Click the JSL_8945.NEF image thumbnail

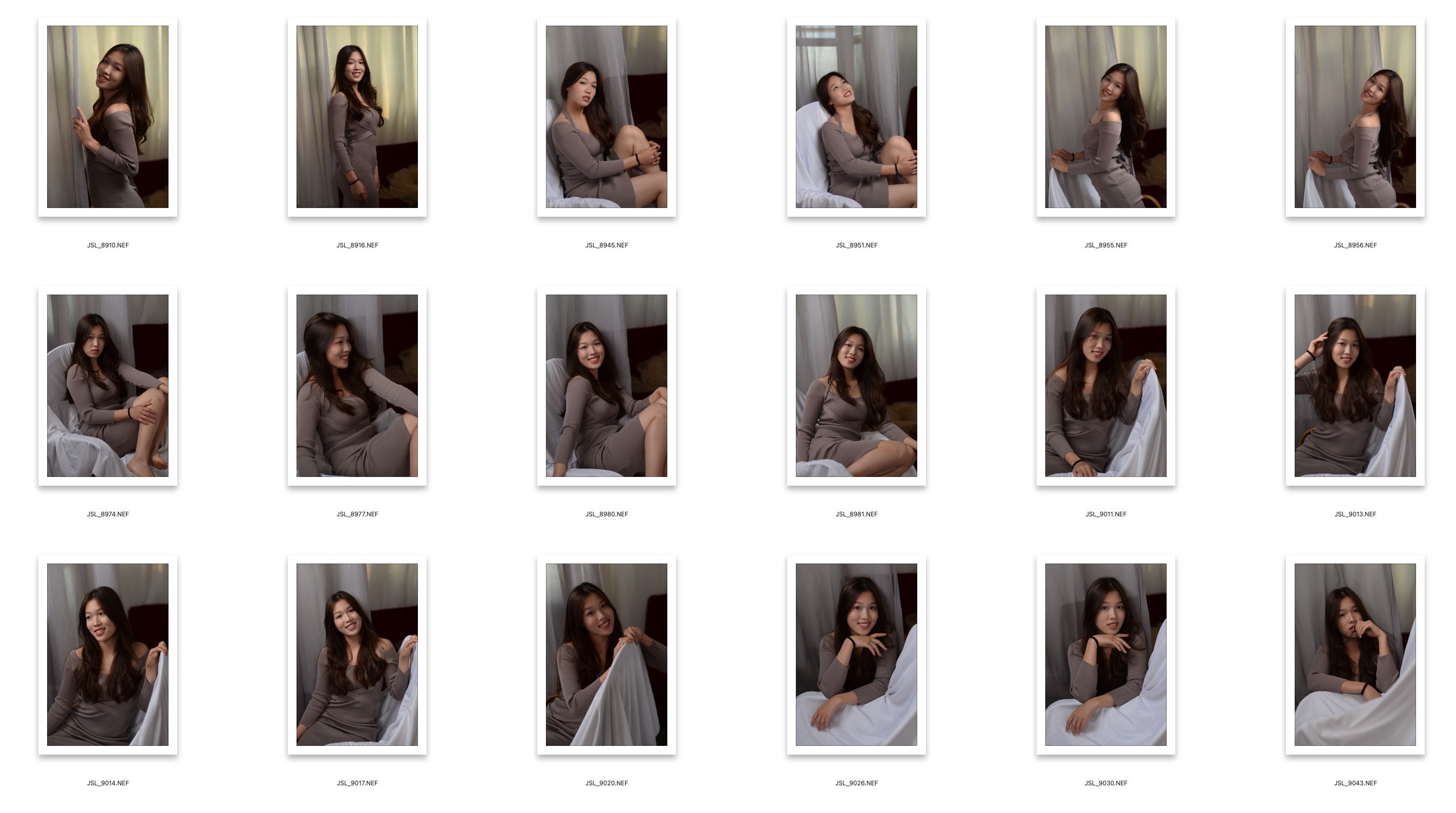tap(606, 116)
